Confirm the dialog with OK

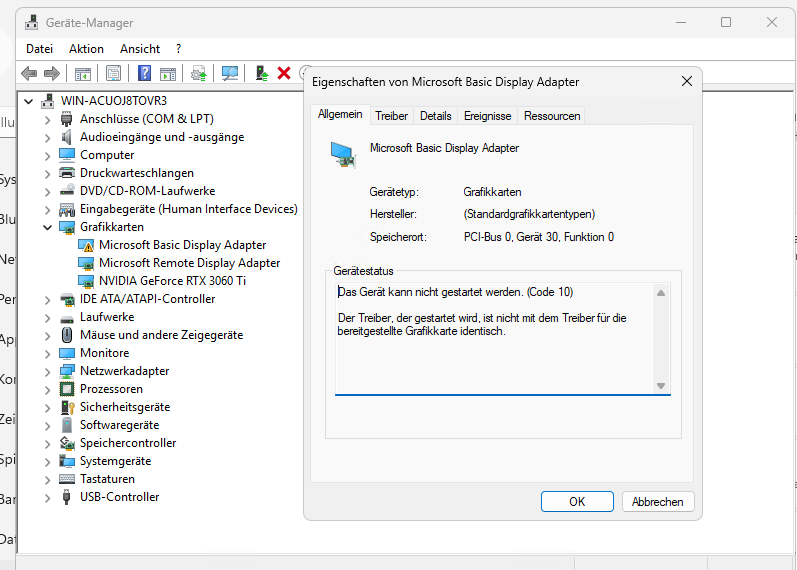pyautogui.click(x=577, y=501)
